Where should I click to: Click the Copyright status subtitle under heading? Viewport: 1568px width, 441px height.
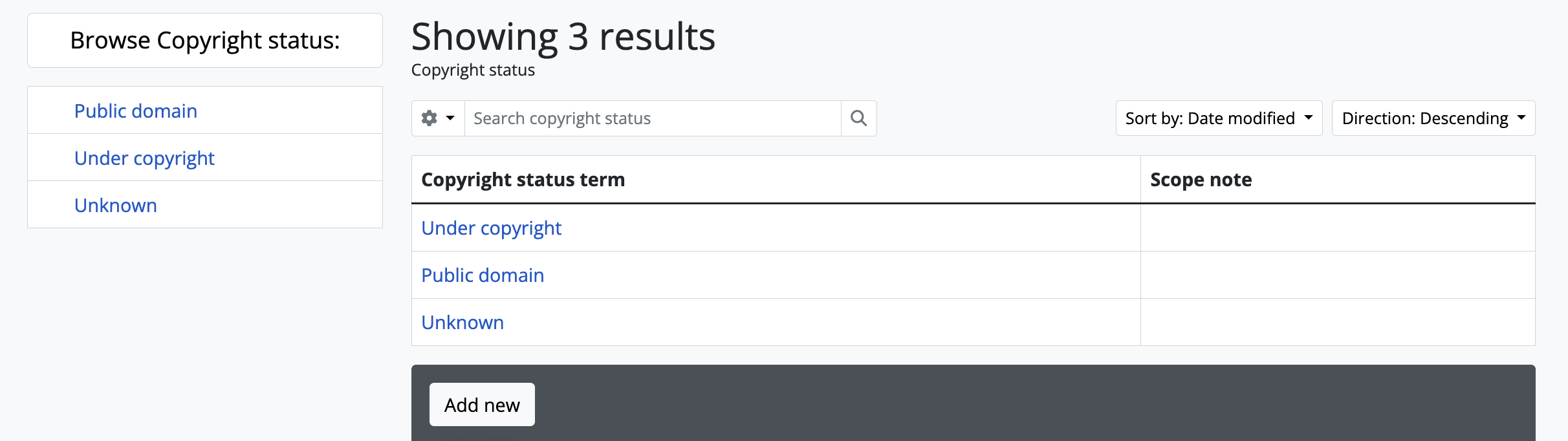473,70
